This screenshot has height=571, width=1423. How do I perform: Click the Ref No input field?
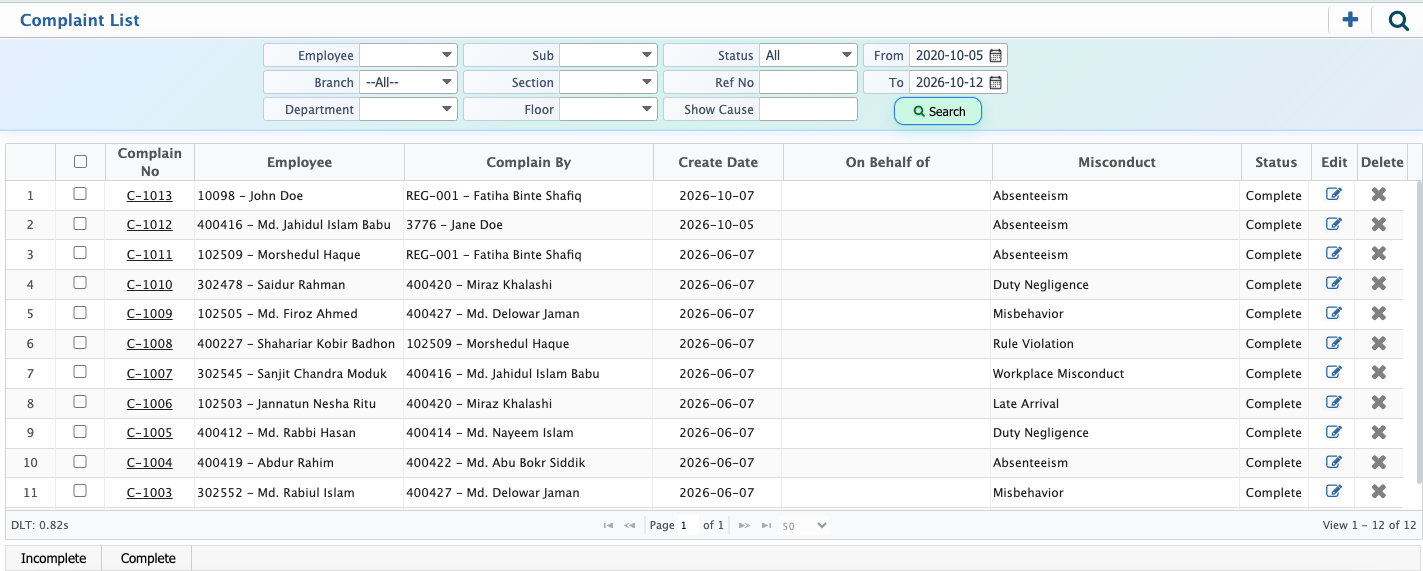(x=808, y=82)
